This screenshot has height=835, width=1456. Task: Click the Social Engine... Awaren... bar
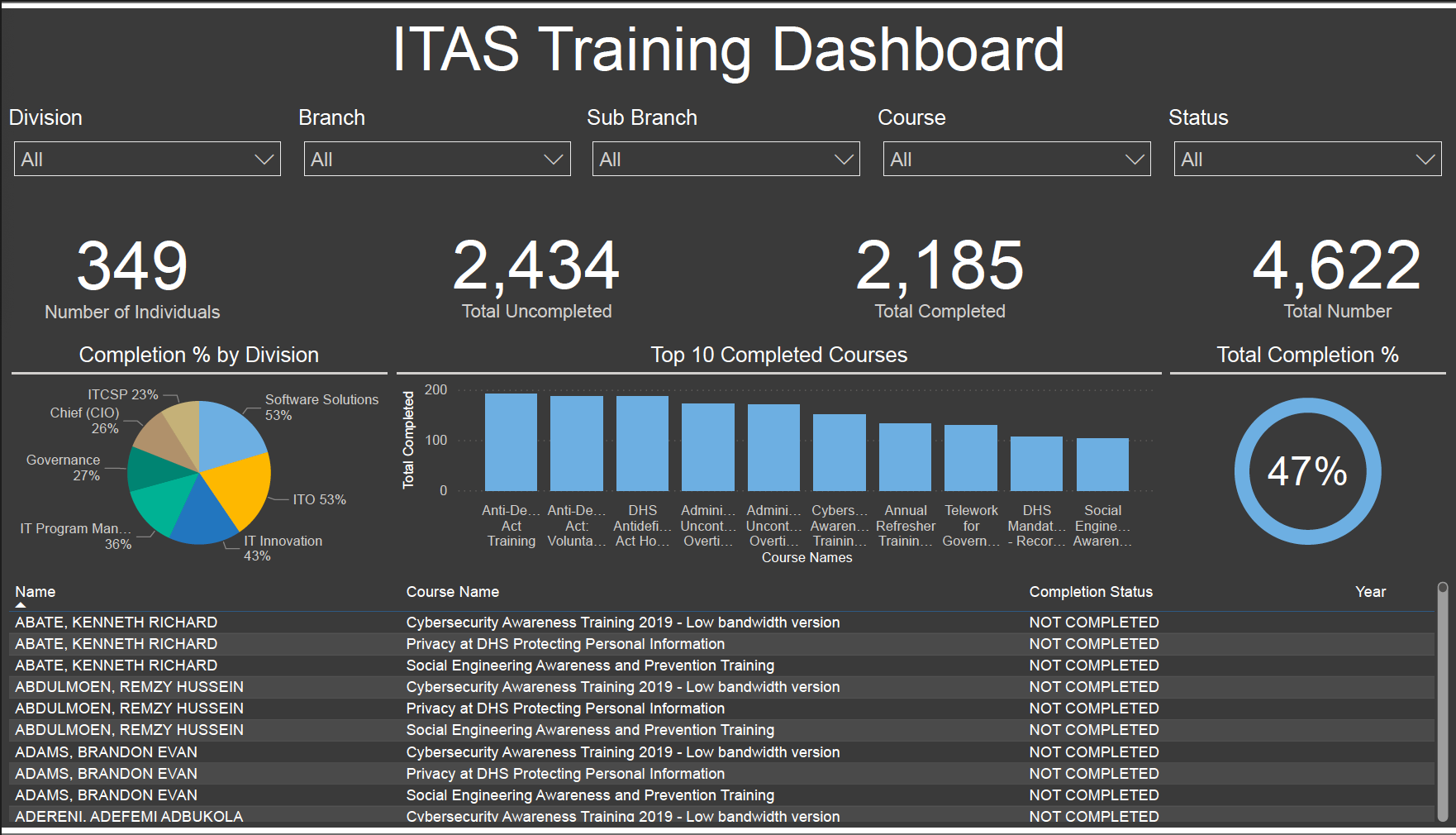pyautogui.click(x=1102, y=465)
